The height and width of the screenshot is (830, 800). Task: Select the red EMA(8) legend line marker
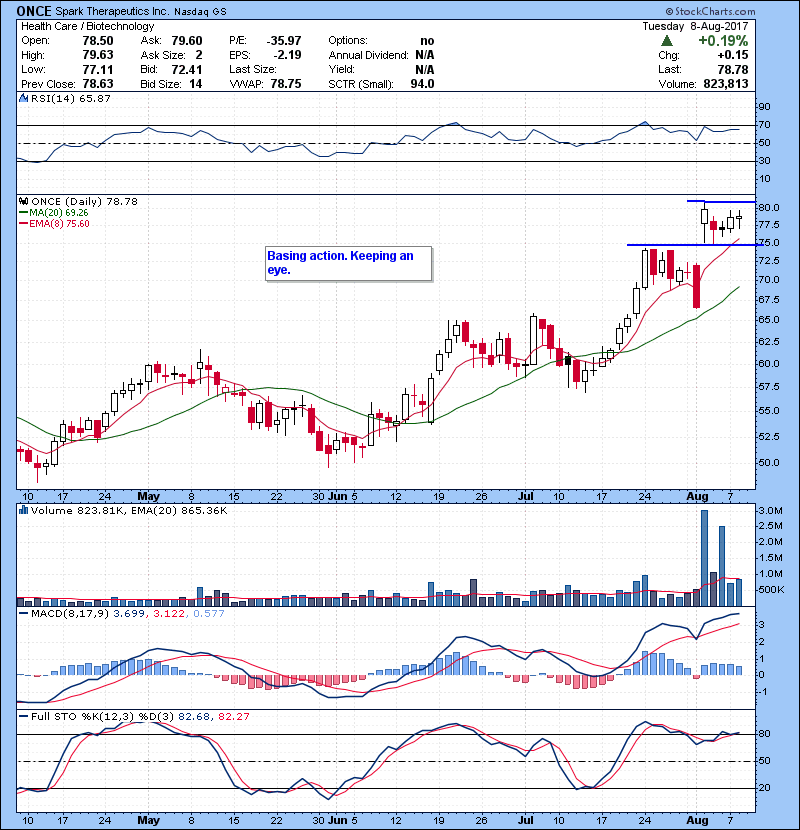(x=23, y=223)
